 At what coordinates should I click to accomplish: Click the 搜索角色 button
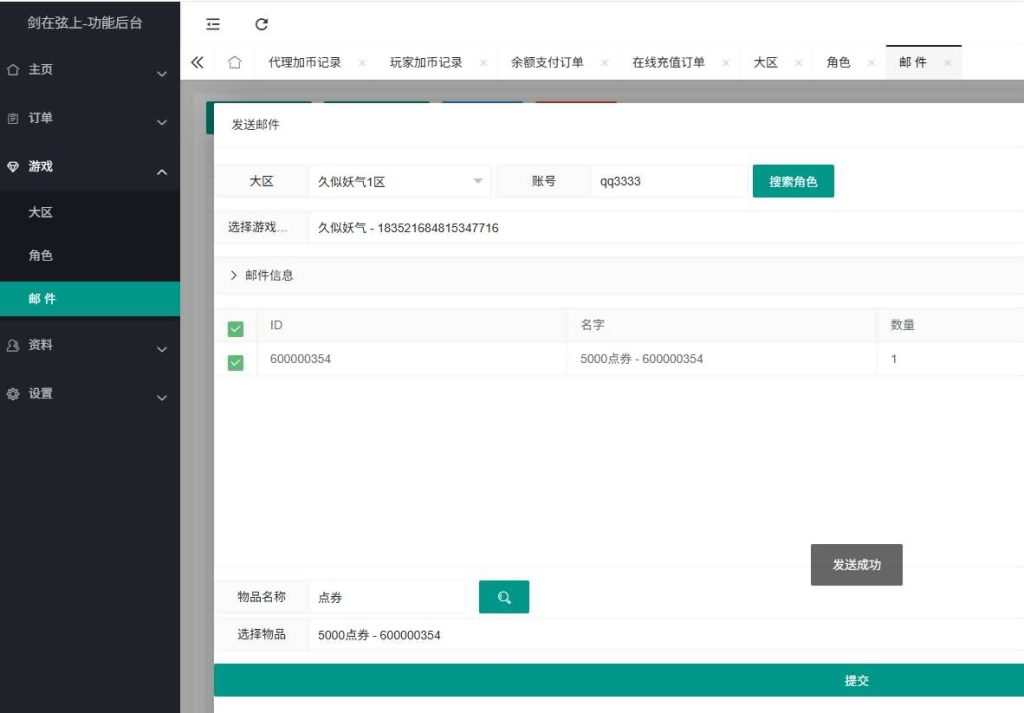click(793, 182)
